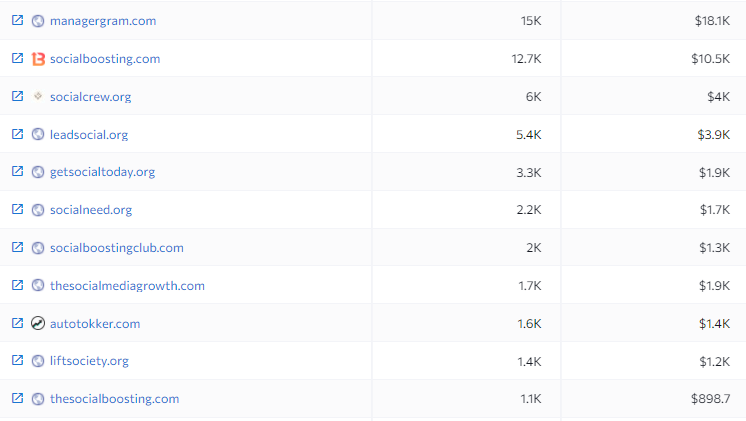
Task: Select the thesocialboosting.com link
Action: pyautogui.click(x=114, y=399)
